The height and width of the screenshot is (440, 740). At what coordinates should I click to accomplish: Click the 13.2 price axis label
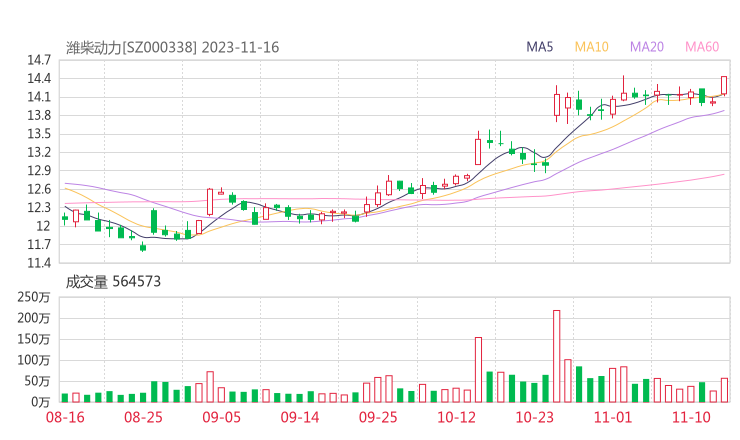[x=39, y=152]
